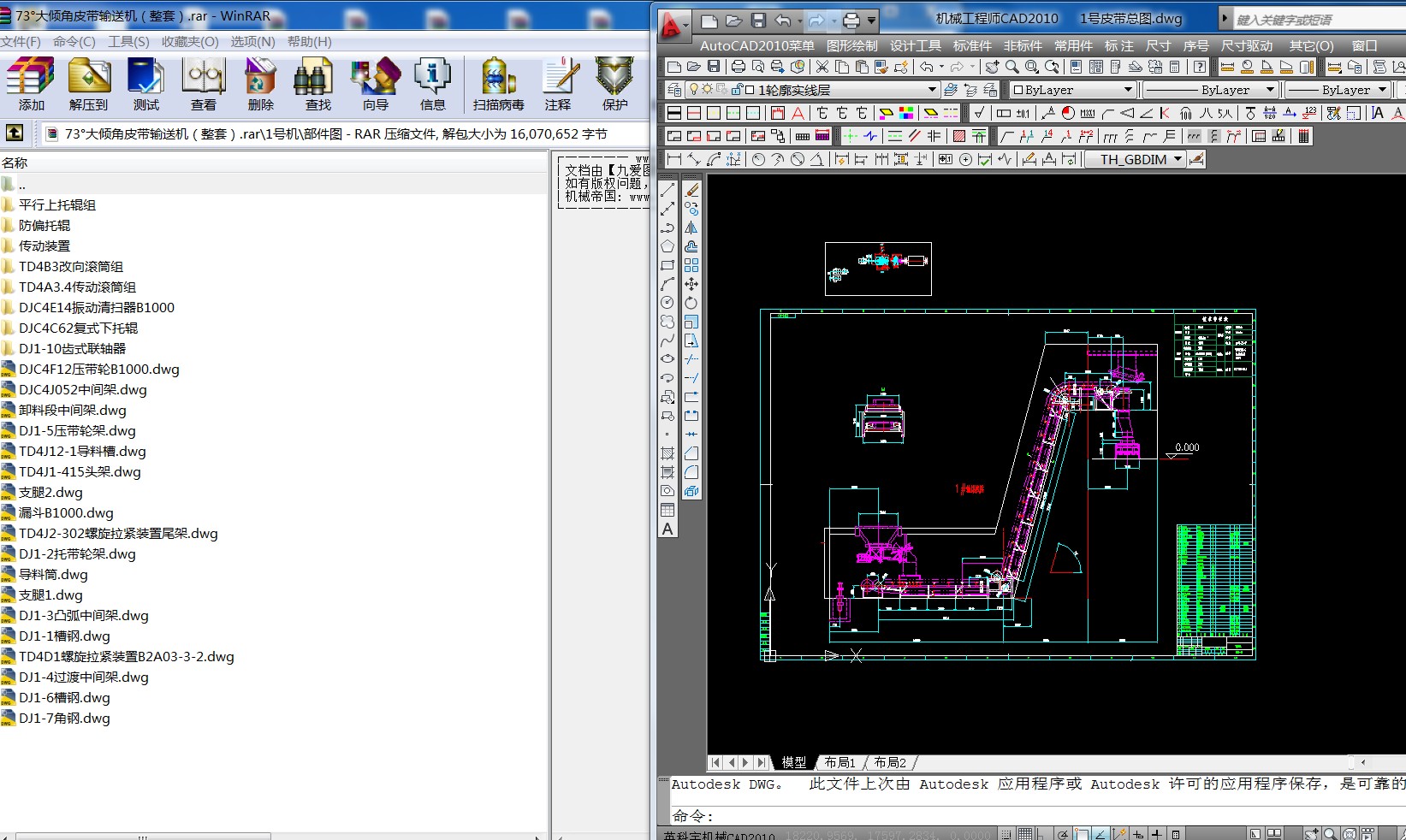Click the AutoCAD command line input (命令:)
Viewport: 1406px width, 840px height.
click(1038, 815)
